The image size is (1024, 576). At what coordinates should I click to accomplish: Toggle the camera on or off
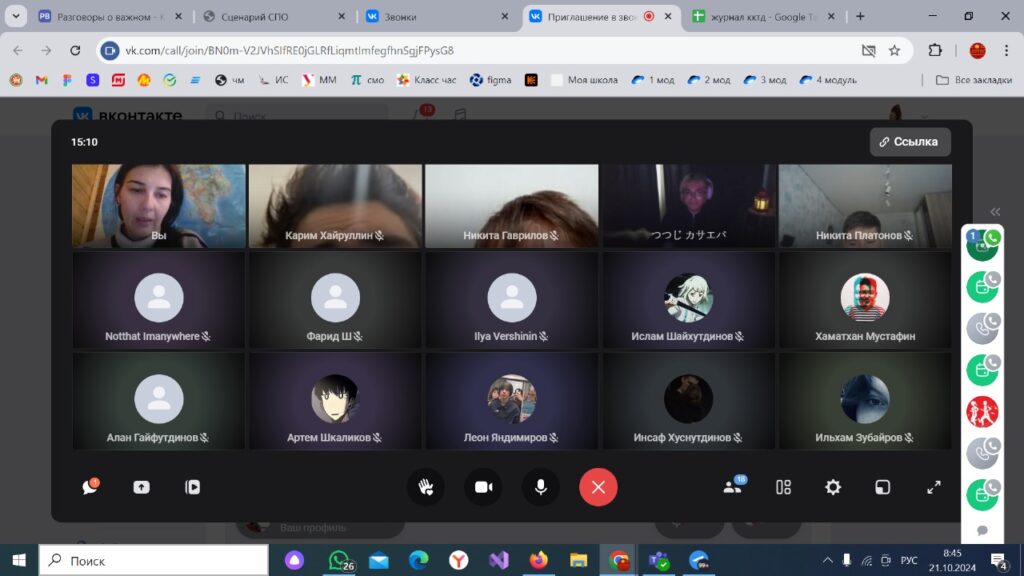click(483, 487)
